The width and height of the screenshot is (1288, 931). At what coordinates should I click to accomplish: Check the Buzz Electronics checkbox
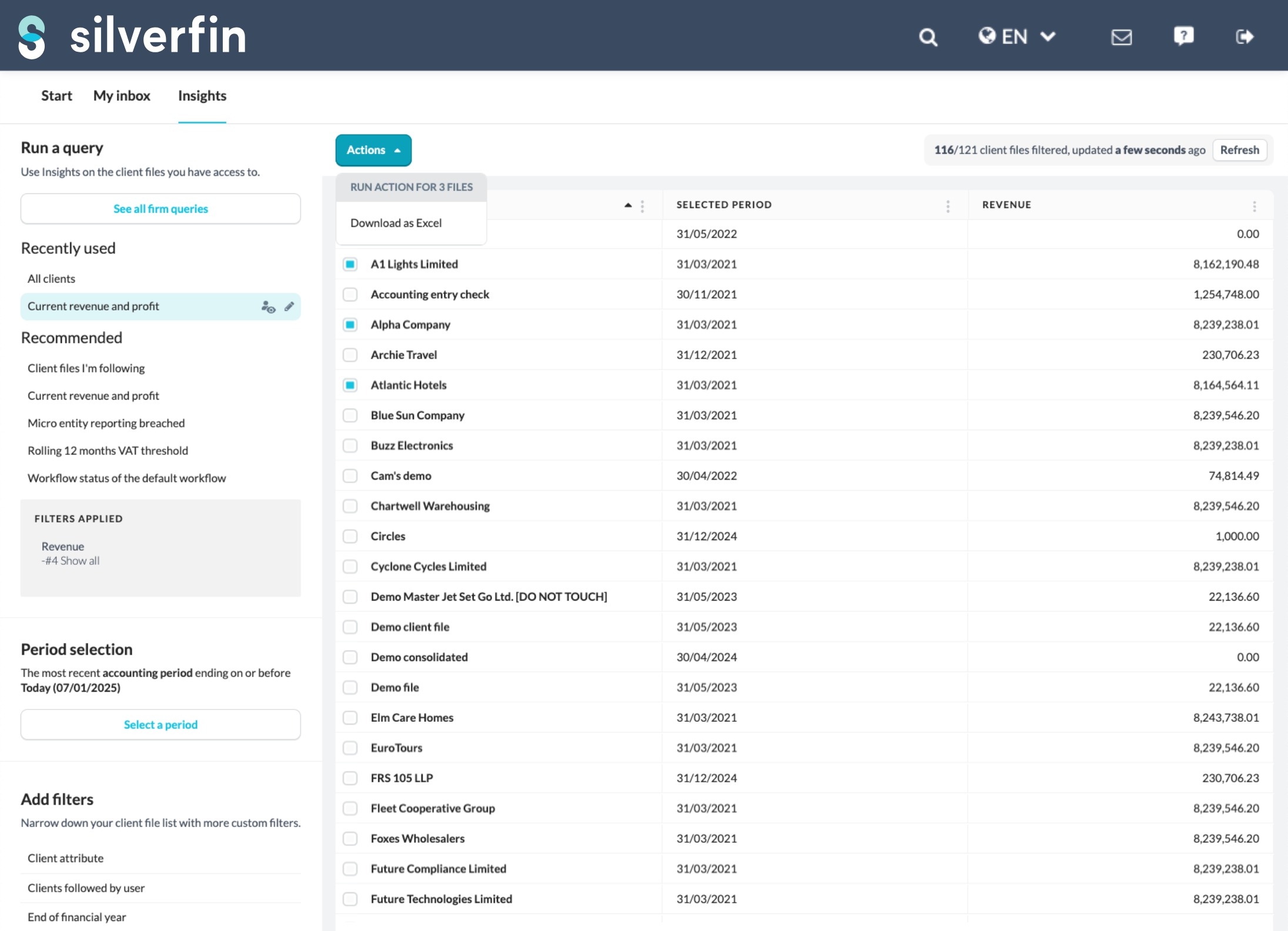[x=350, y=446]
